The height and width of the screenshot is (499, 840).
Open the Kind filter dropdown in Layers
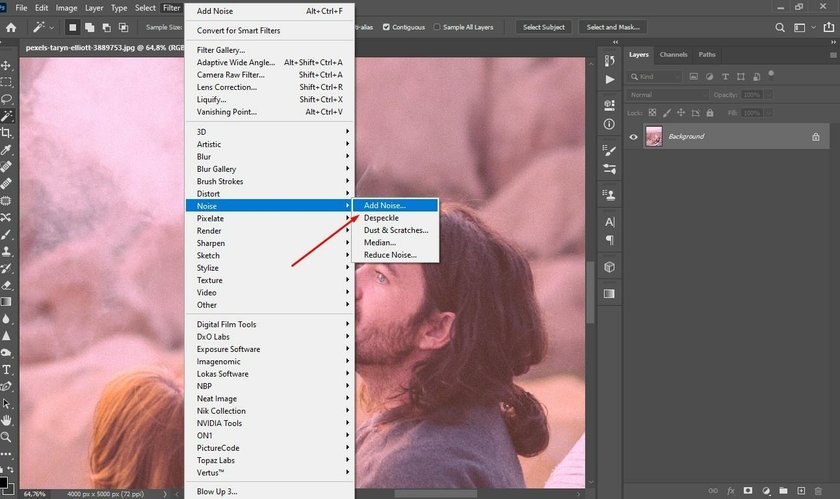(655, 77)
